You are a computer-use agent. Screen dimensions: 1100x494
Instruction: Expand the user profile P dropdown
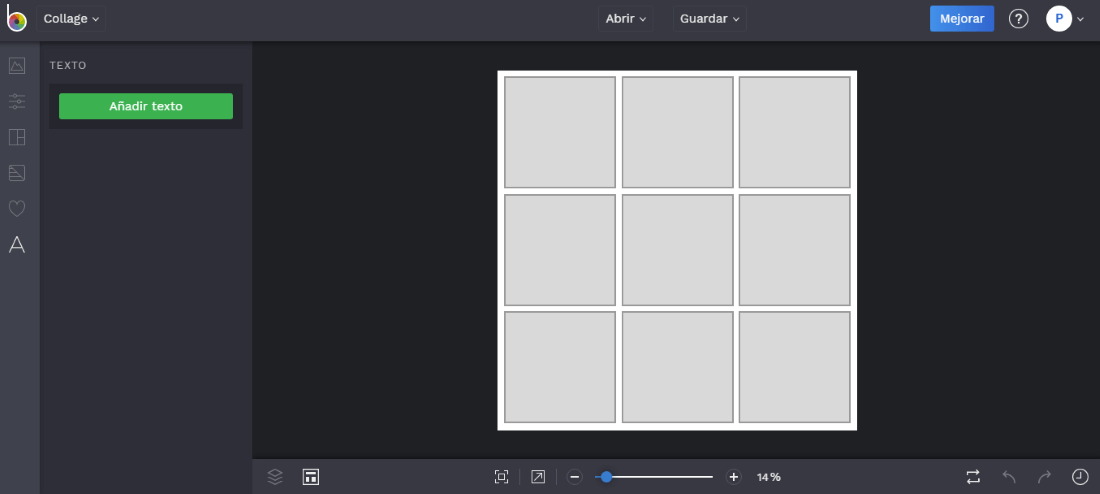coord(1065,19)
